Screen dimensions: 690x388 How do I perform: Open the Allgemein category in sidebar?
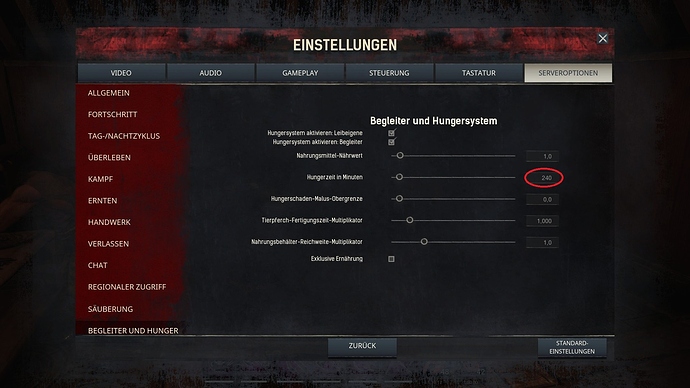point(109,93)
